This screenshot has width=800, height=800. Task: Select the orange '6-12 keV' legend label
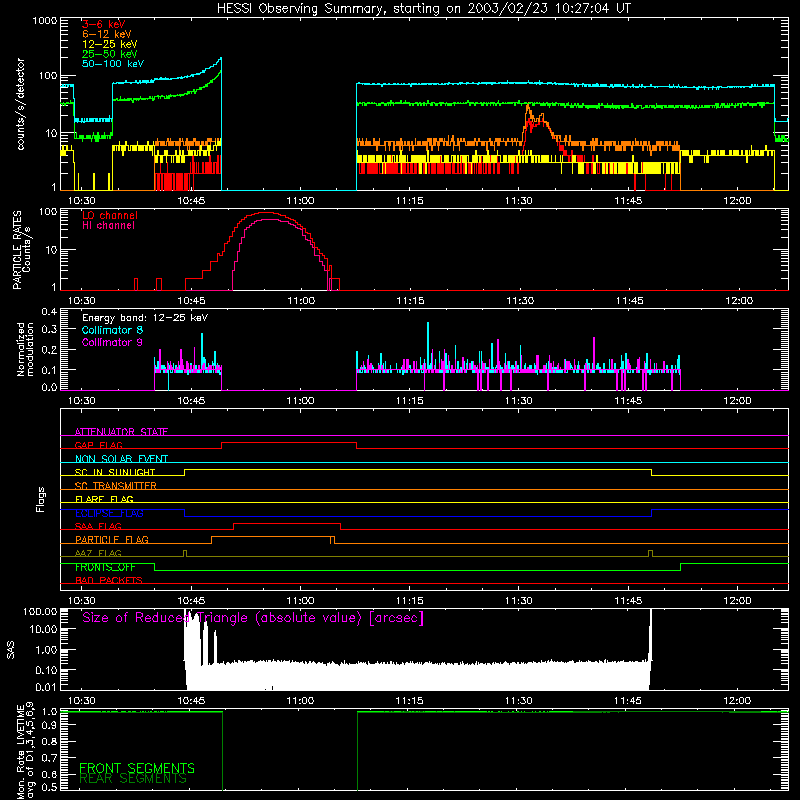point(107,34)
